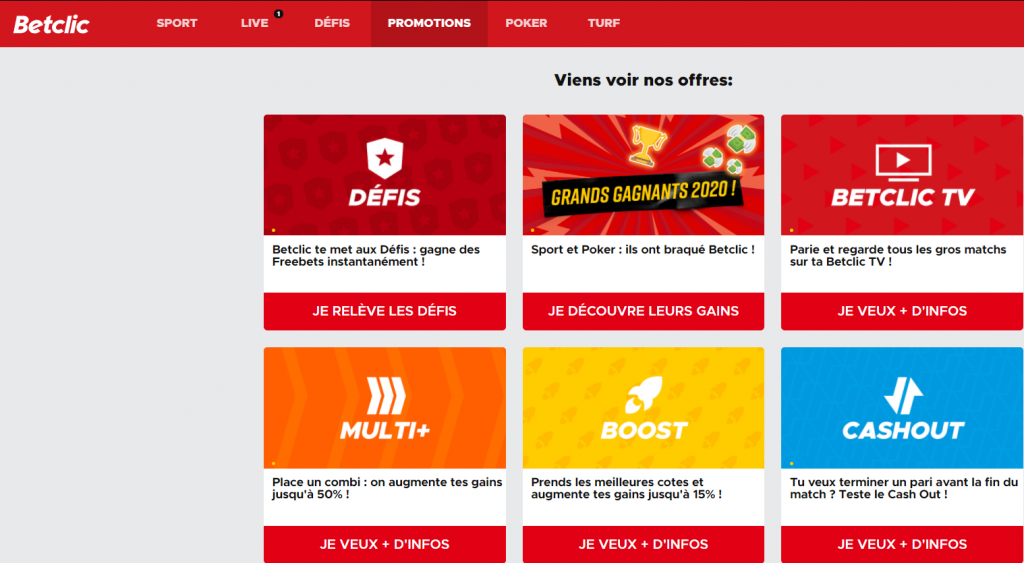Image resolution: width=1024 pixels, height=563 pixels.
Task: Open the Turf tab
Action: point(604,24)
